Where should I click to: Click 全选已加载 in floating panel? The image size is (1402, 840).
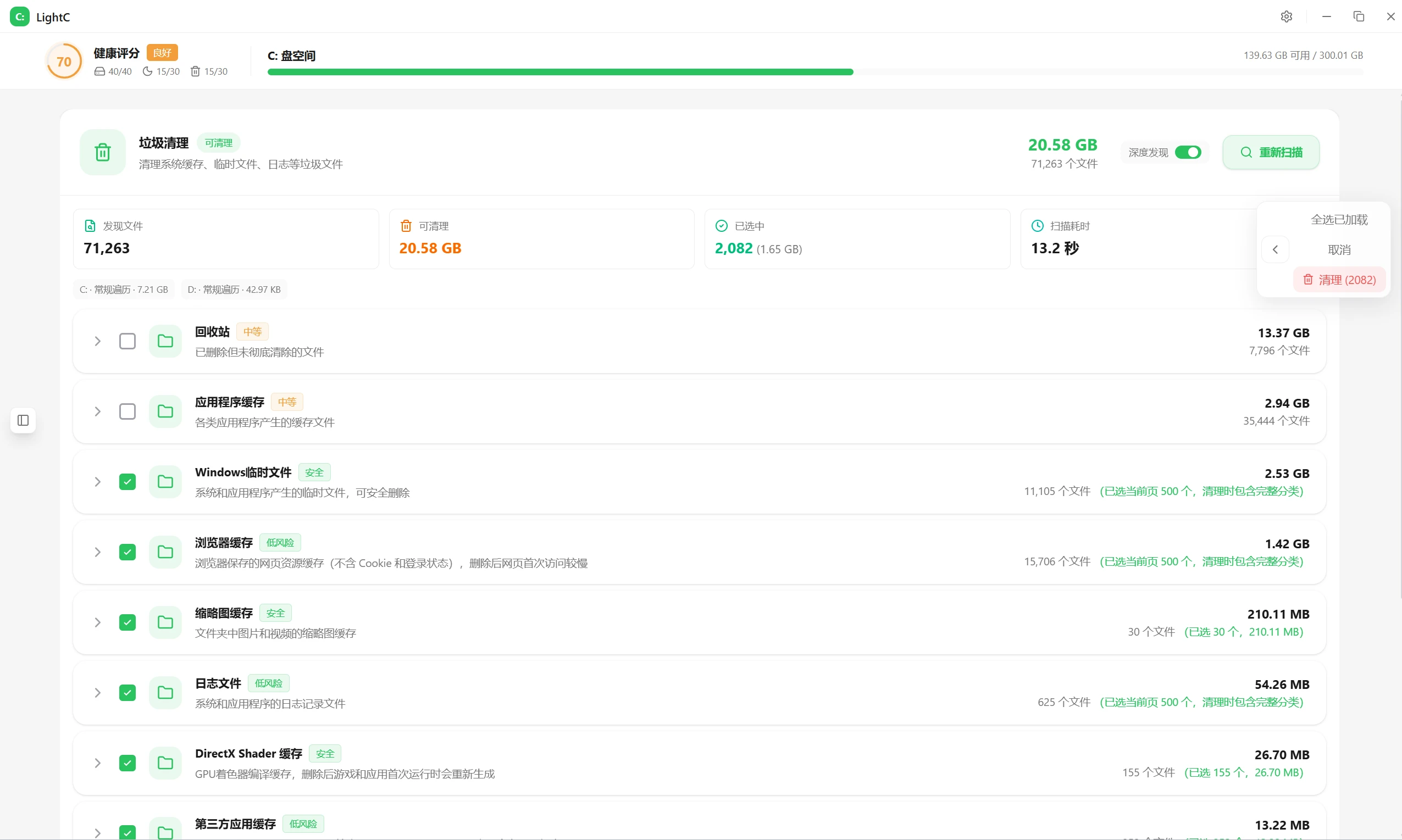1339,220
